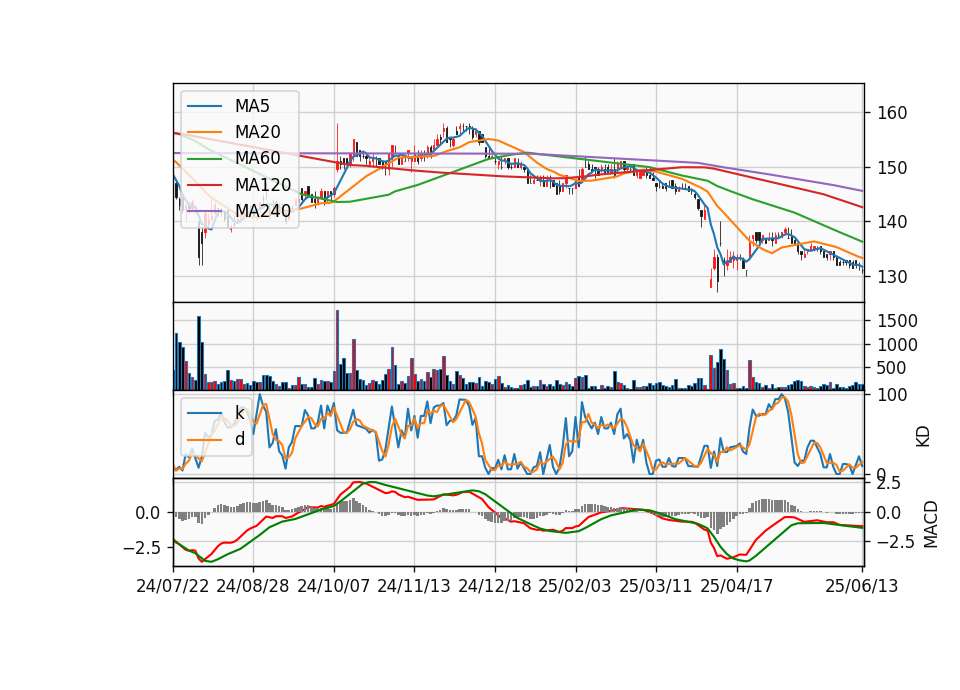Click the 150 price axis label
The width and height of the screenshot is (960, 690).
pos(893,168)
